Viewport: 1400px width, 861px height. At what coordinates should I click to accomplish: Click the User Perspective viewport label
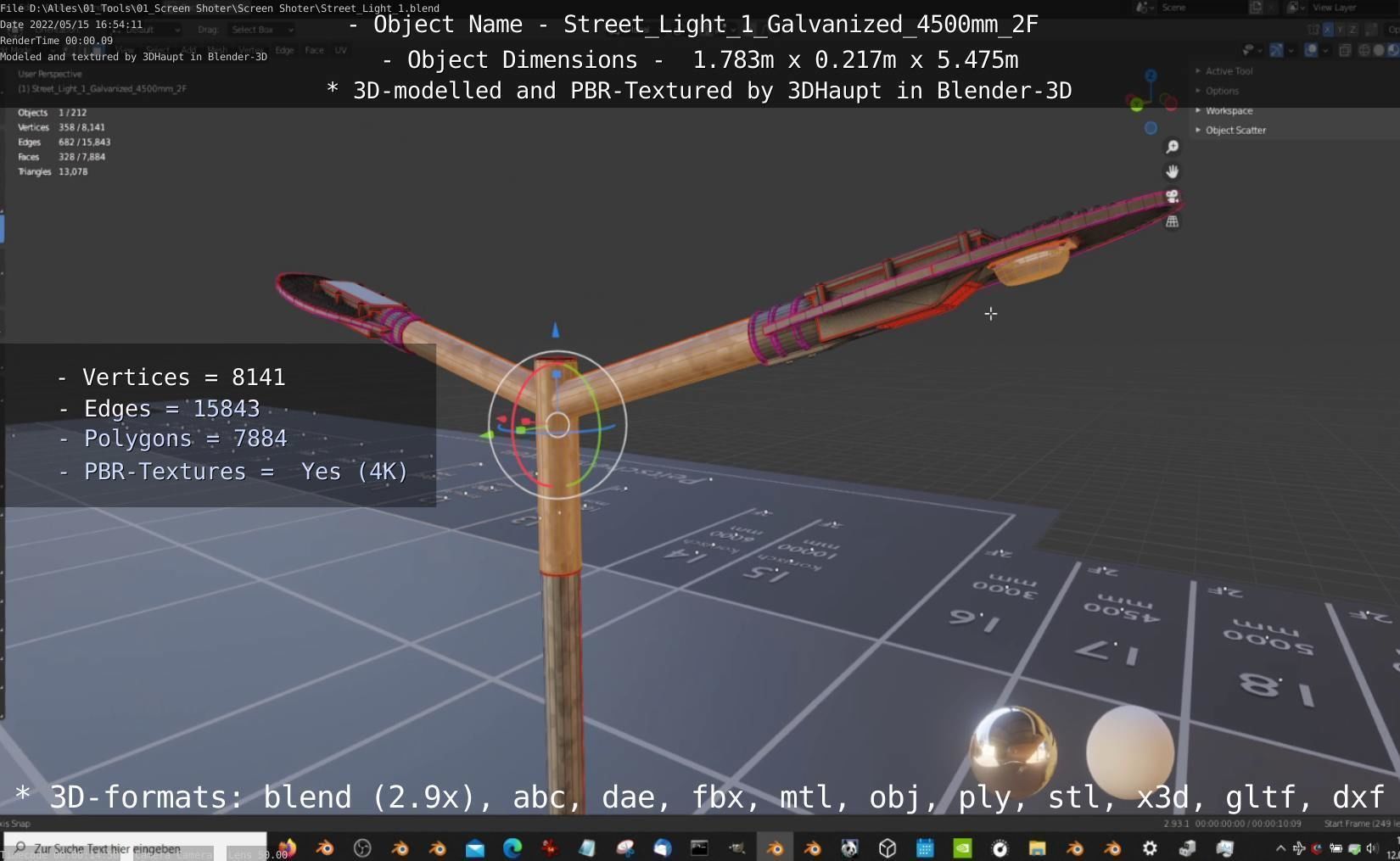click(50, 74)
